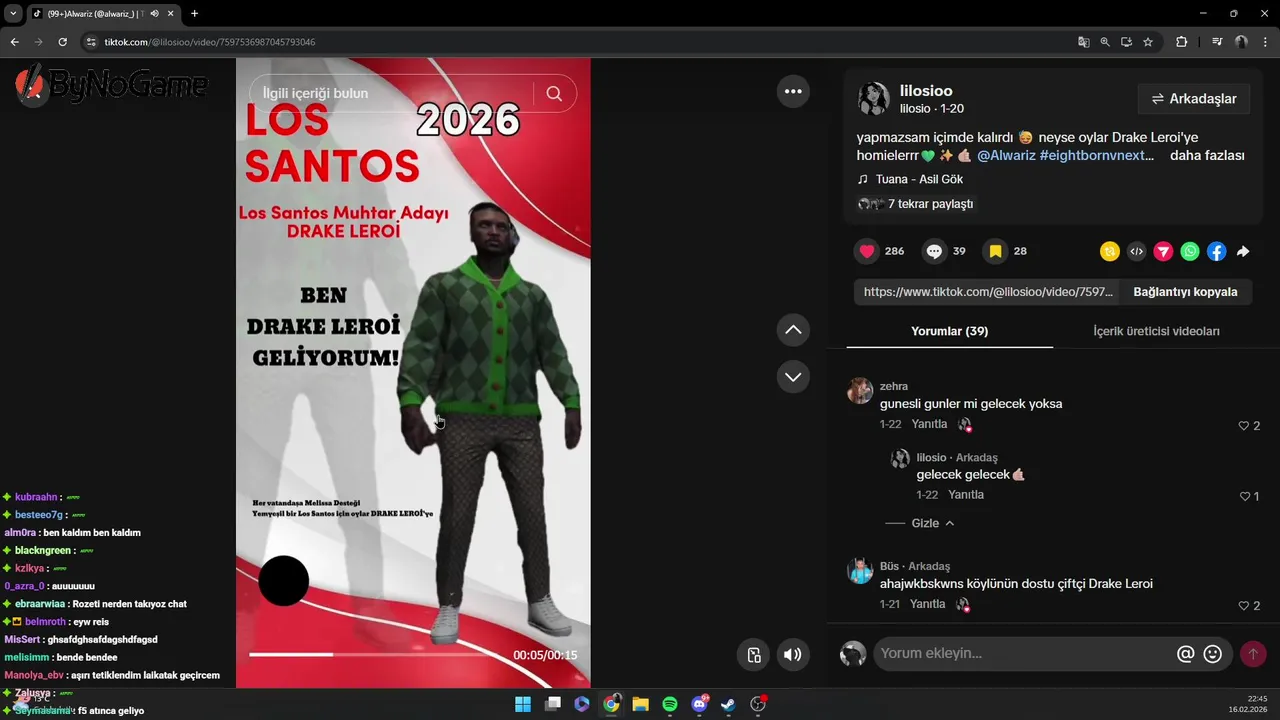Click the tiktok.com address bar
Image resolution: width=1280 pixels, height=720 pixels.
570,42
